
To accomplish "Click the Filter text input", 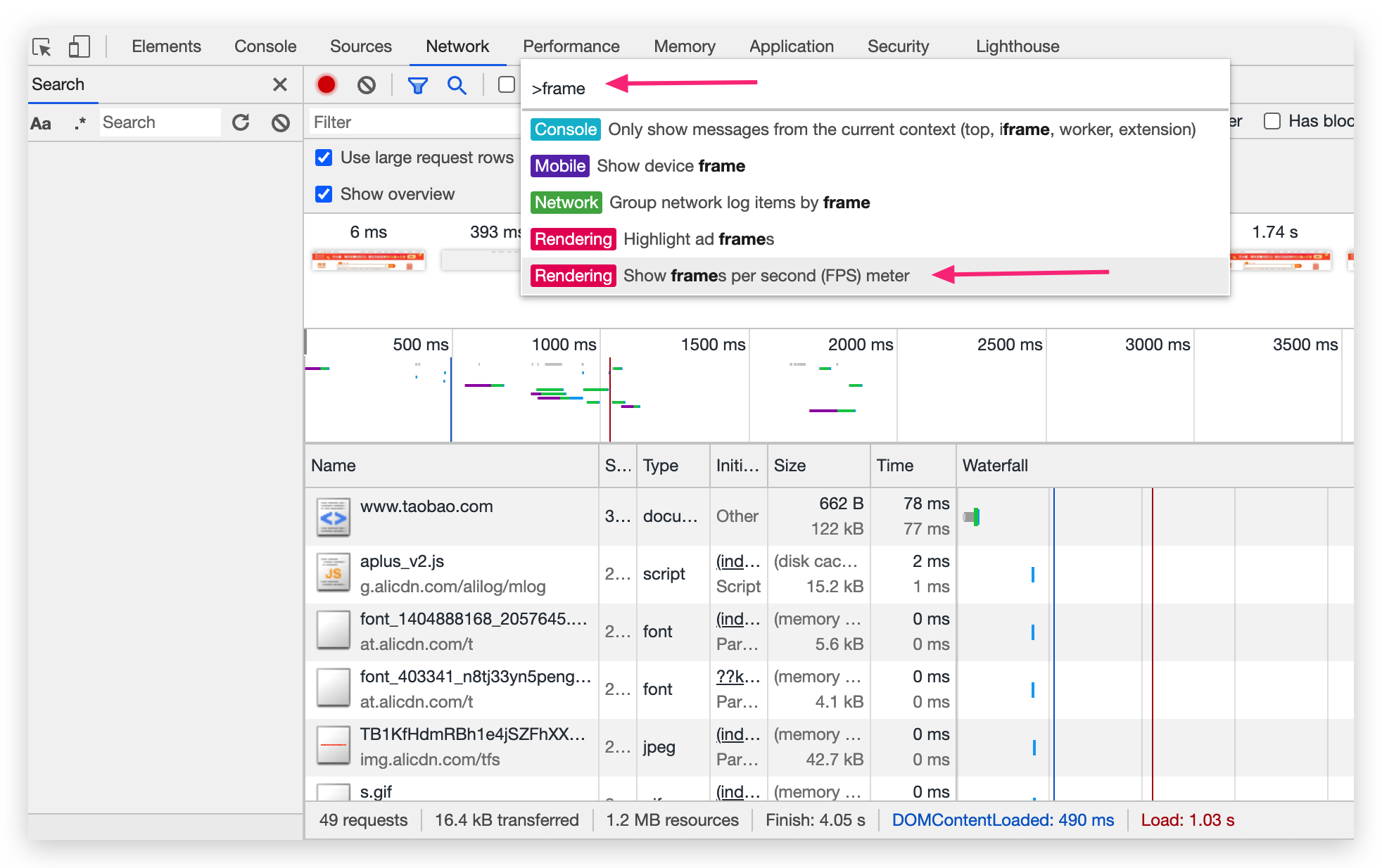I will coord(415,122).
